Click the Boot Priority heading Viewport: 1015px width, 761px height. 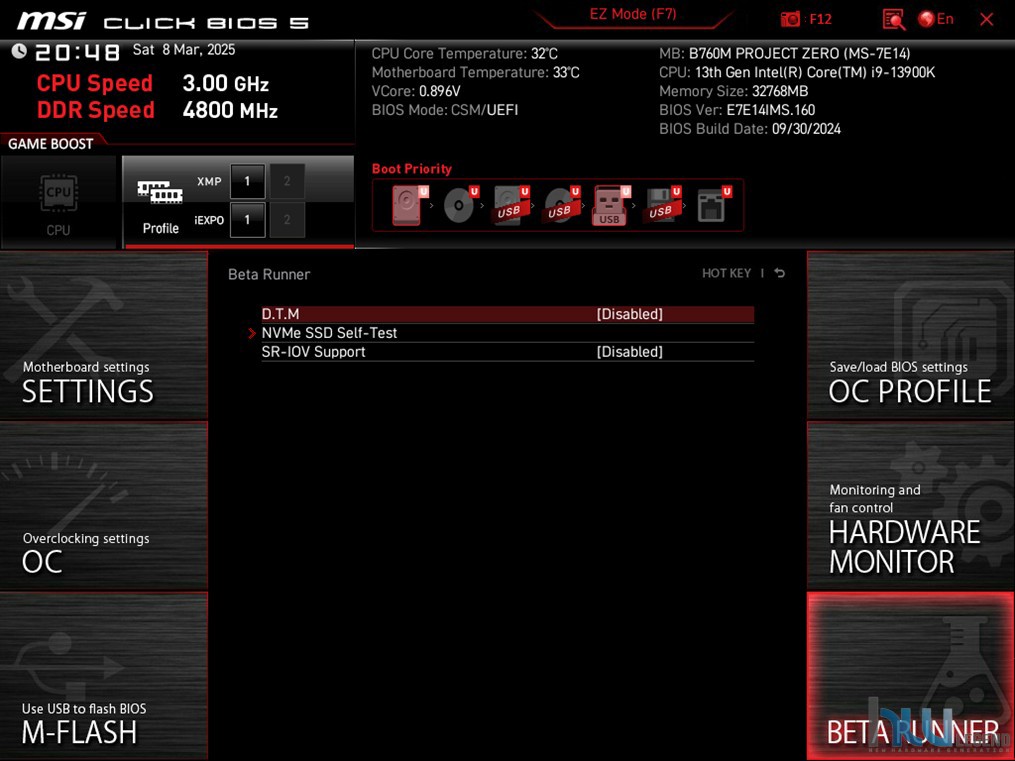coord(412,169)
